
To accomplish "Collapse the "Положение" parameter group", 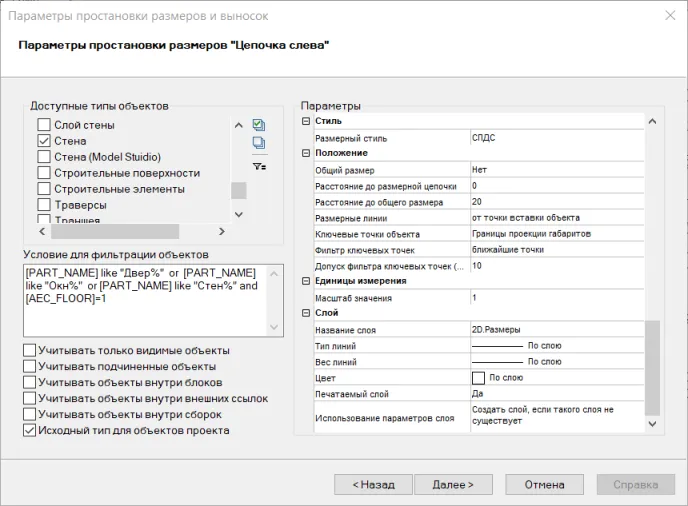I will [306, 153].
